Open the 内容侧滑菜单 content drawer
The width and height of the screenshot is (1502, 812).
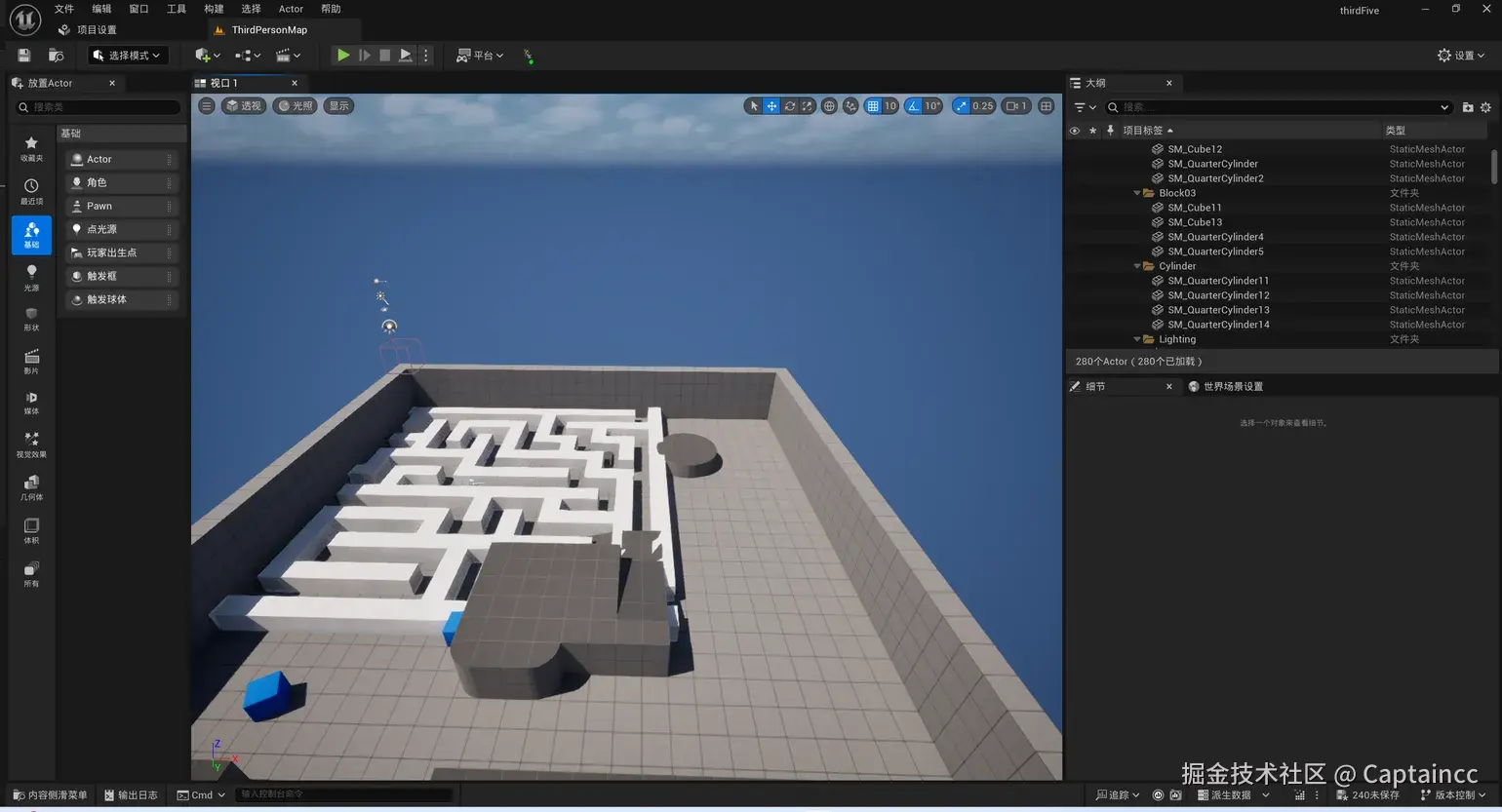[x=50, y=794]
